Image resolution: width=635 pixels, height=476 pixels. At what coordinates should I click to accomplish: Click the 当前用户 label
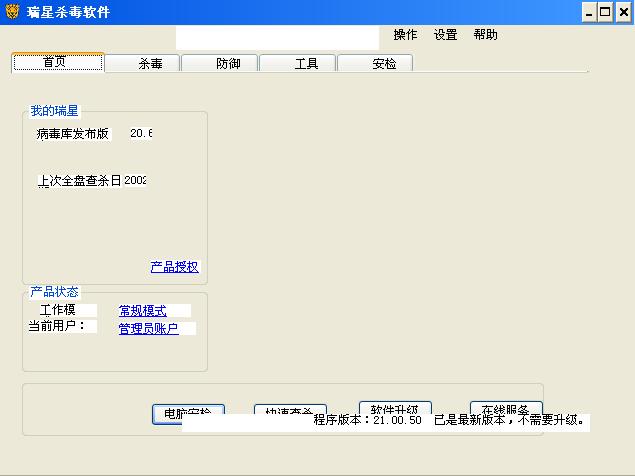pos(57,326)
